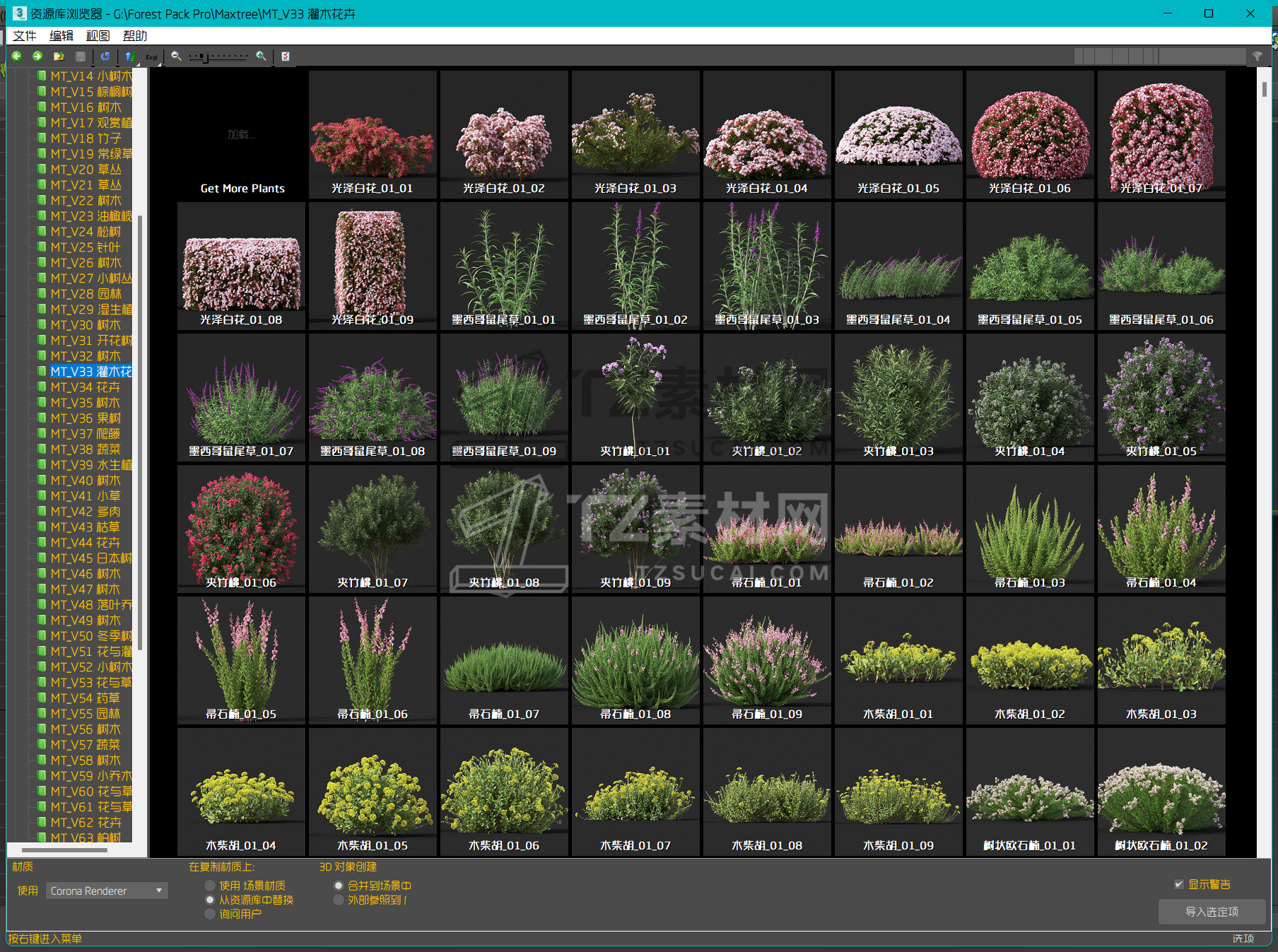1278x952 pixels.
Task: Open the blue arrow sort order dropdown
Action: (x=130, y=57)
